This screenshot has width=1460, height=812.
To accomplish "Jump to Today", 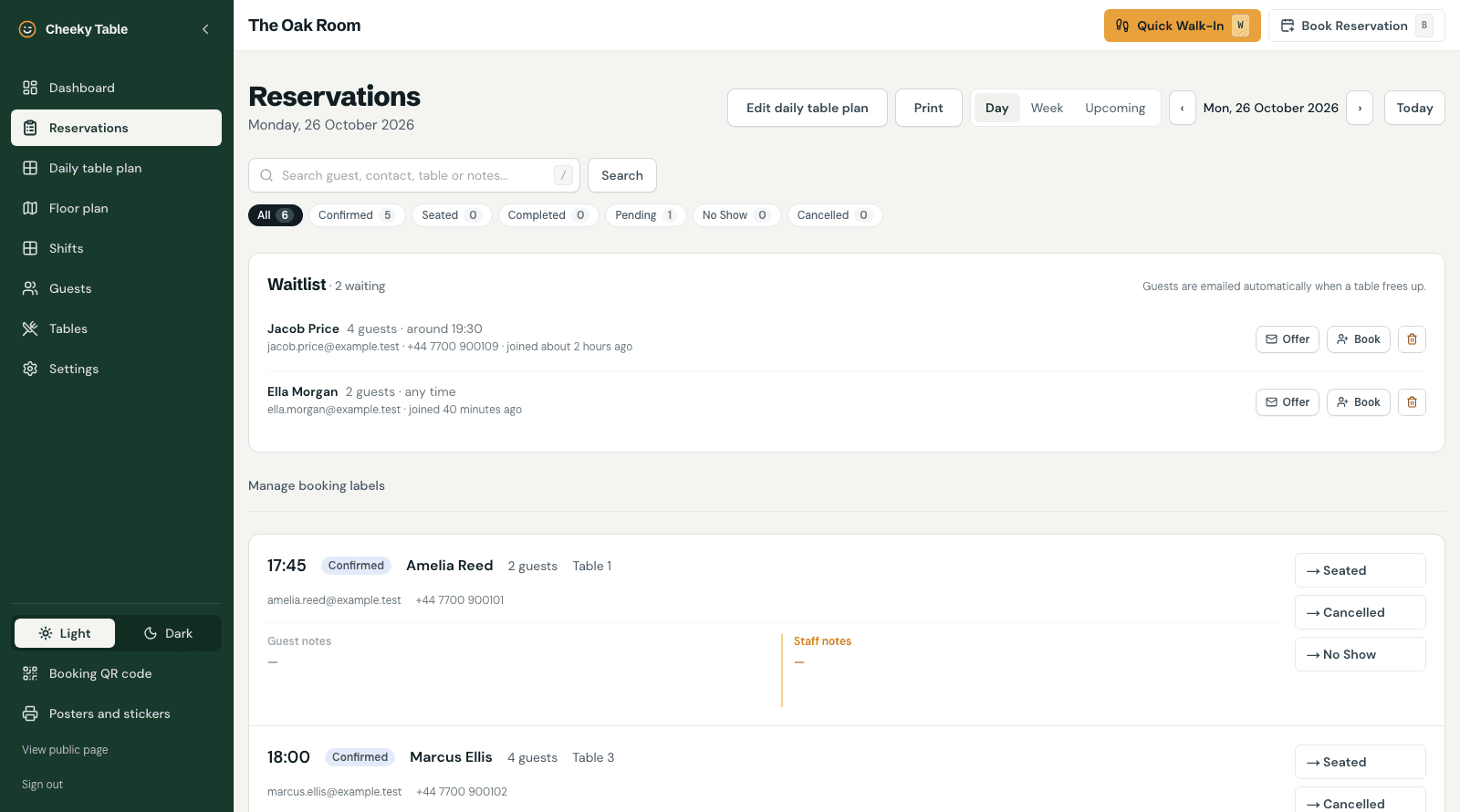I will pyautogui.click(x=1414, y=108).
